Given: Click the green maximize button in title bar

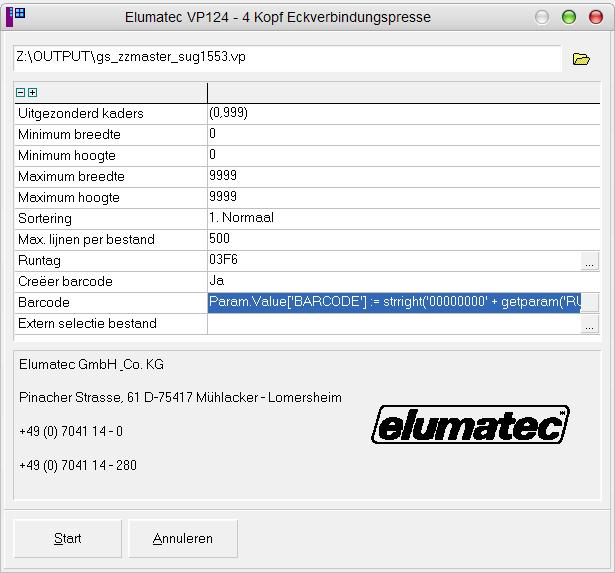Looking at the screenshot, I should pyautogui.click(x=569, y=17).
